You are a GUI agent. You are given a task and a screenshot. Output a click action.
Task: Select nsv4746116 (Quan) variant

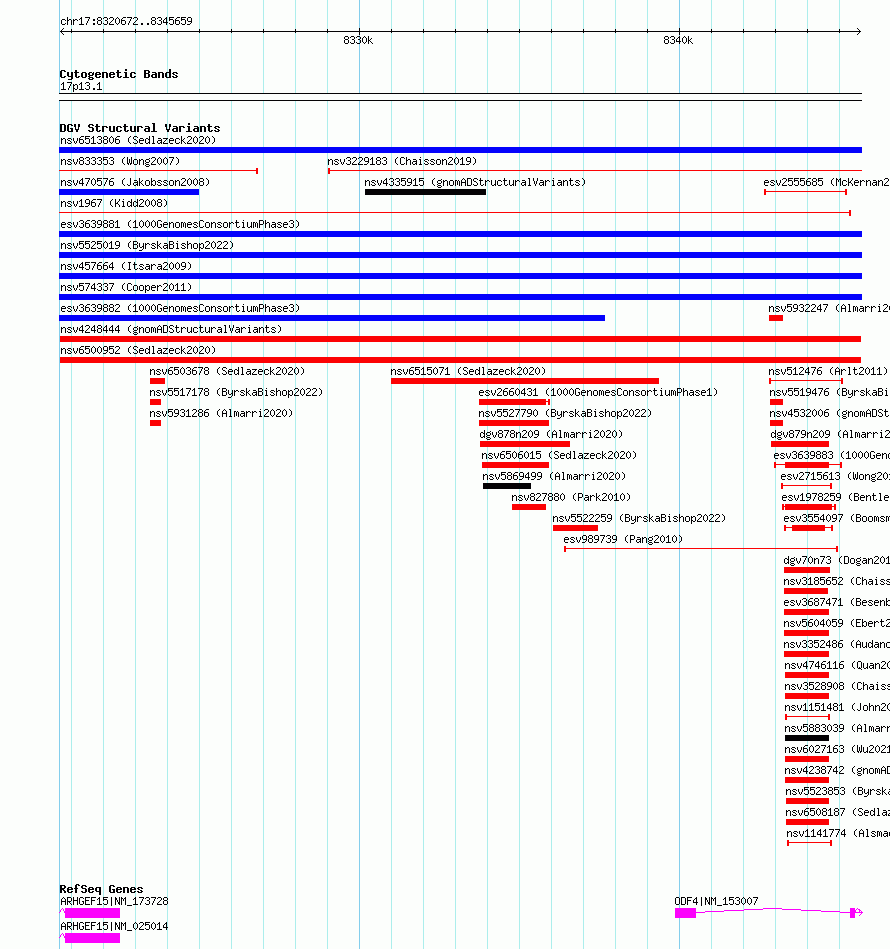pos(837,665)
